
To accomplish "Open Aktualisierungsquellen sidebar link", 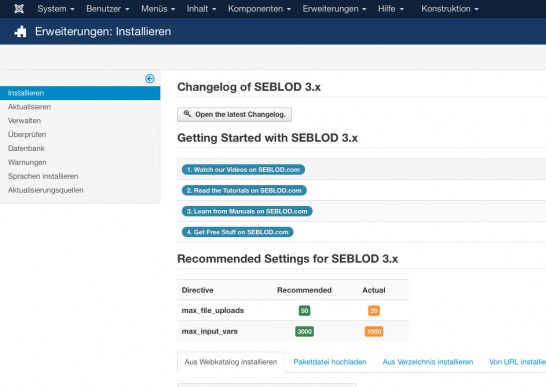I will click(x=46, y=190).
